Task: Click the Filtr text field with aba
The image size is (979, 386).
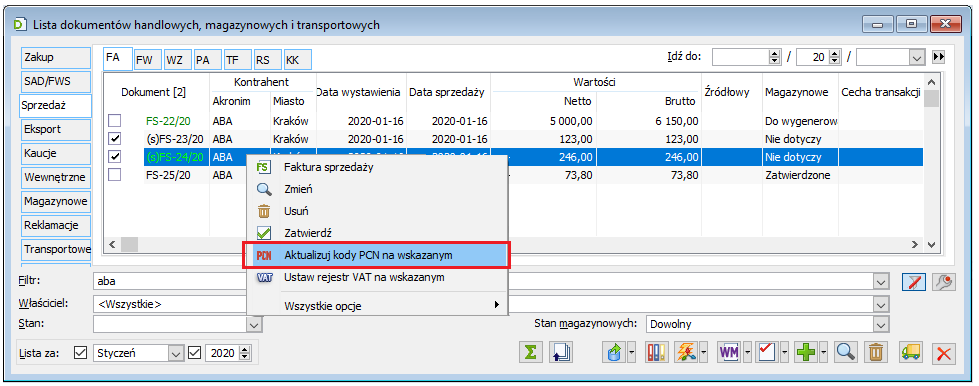Action: pos(483,282)
